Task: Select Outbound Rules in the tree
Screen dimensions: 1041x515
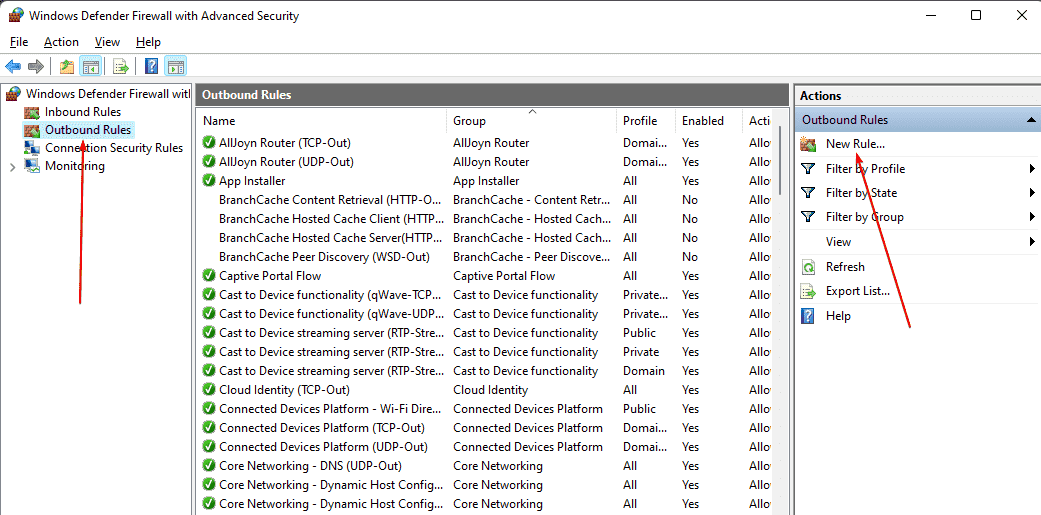Action: click(88, 130)
